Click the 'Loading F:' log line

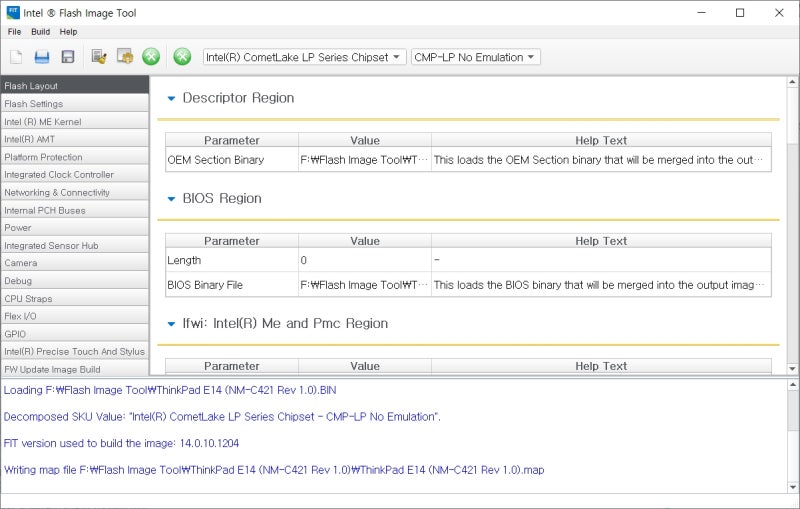170,390
